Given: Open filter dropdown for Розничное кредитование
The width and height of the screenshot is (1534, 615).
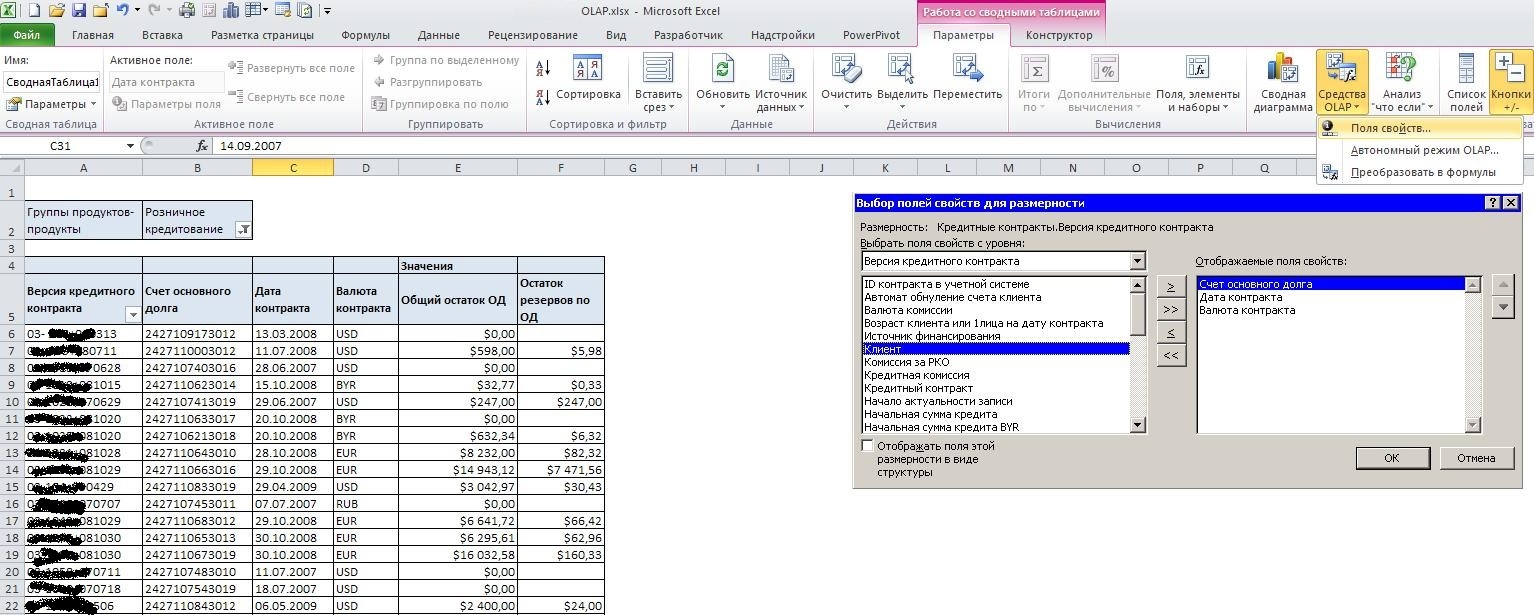Looking at the screenshot, I should coord(243,230).
